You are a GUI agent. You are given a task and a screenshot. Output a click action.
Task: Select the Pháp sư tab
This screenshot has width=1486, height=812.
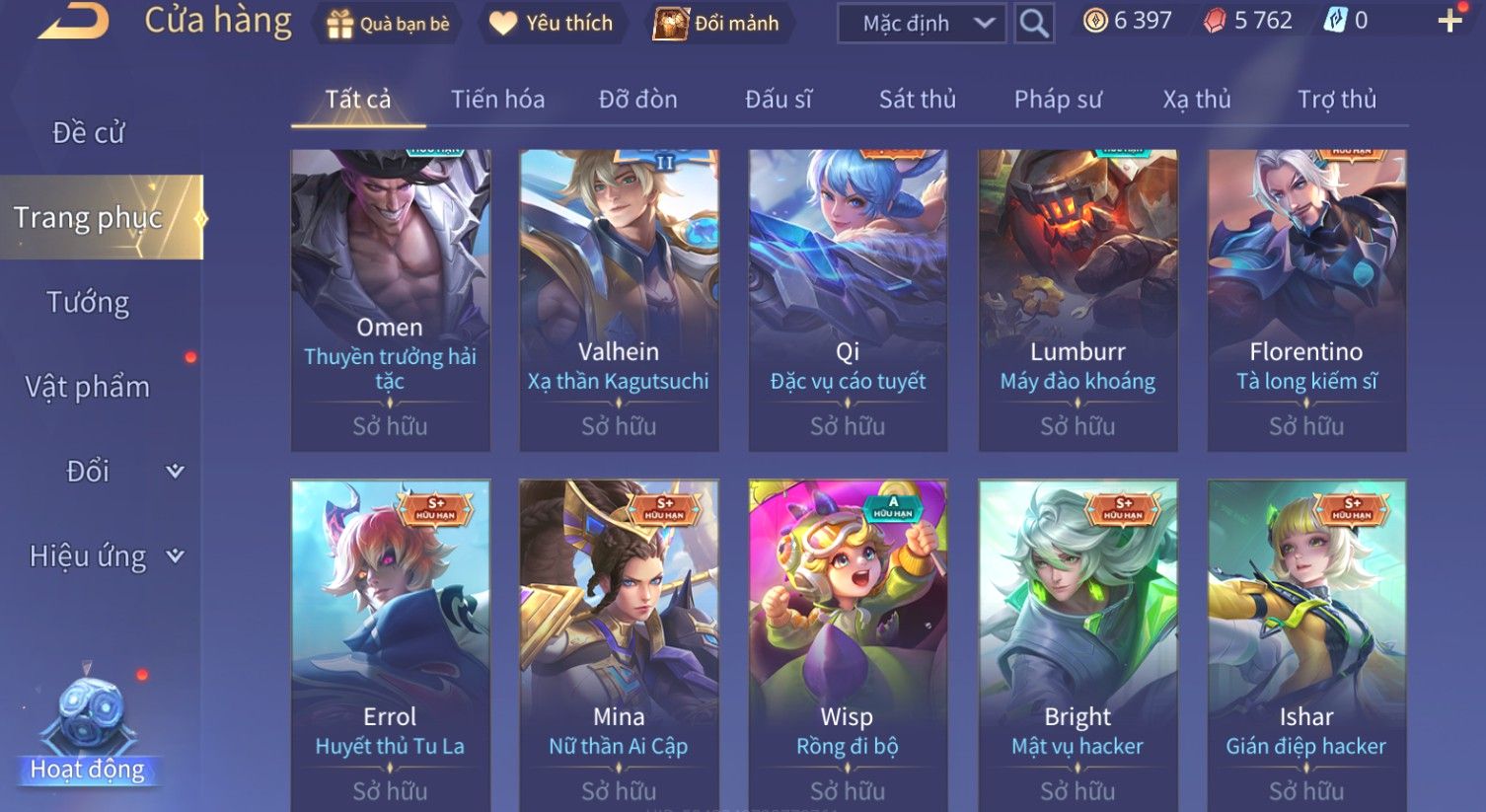click(1058, 99)
